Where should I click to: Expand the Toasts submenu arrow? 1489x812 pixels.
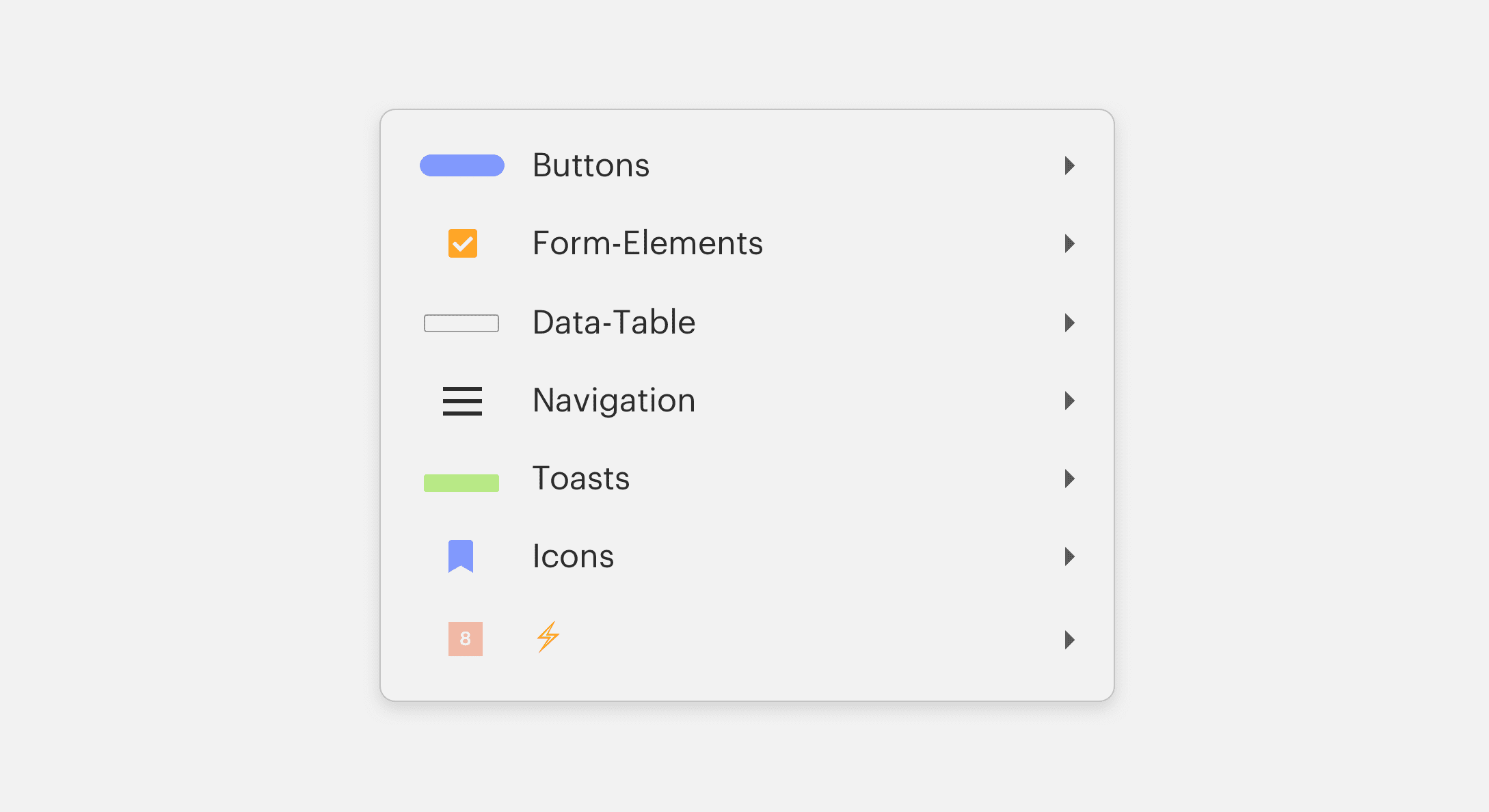click(x=1070, y=478)
